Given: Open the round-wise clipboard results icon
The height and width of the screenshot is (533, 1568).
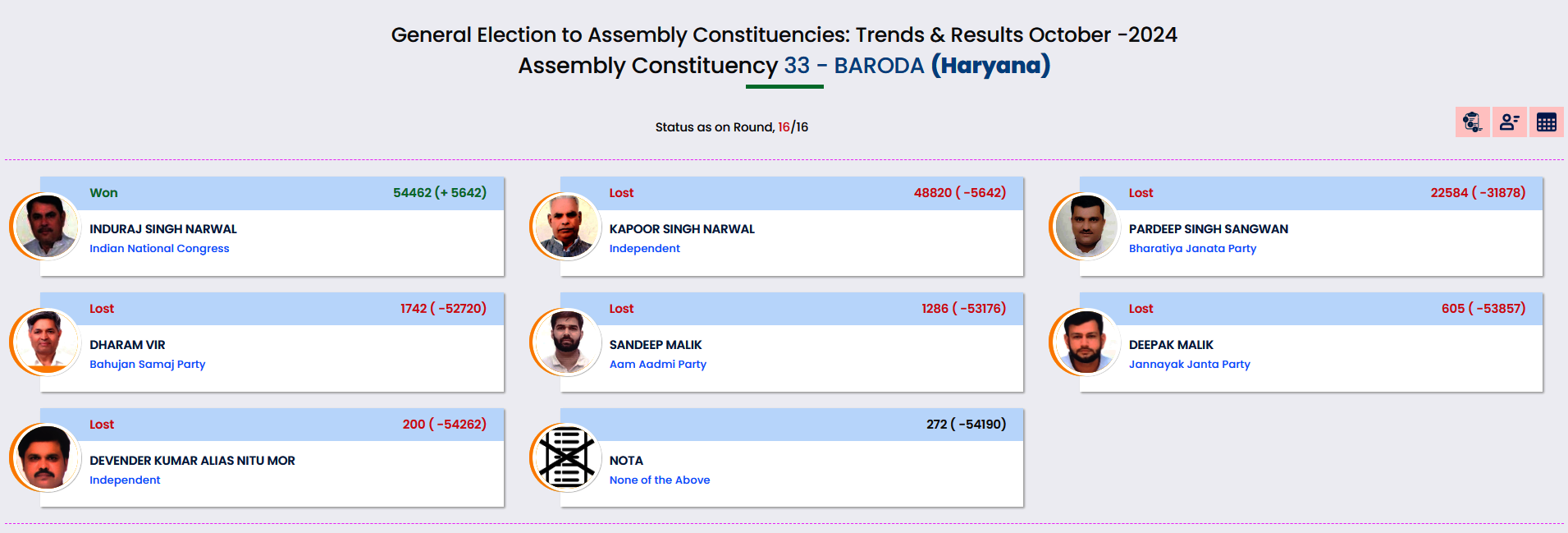Looking at the screenshot, I should 1472,122.
